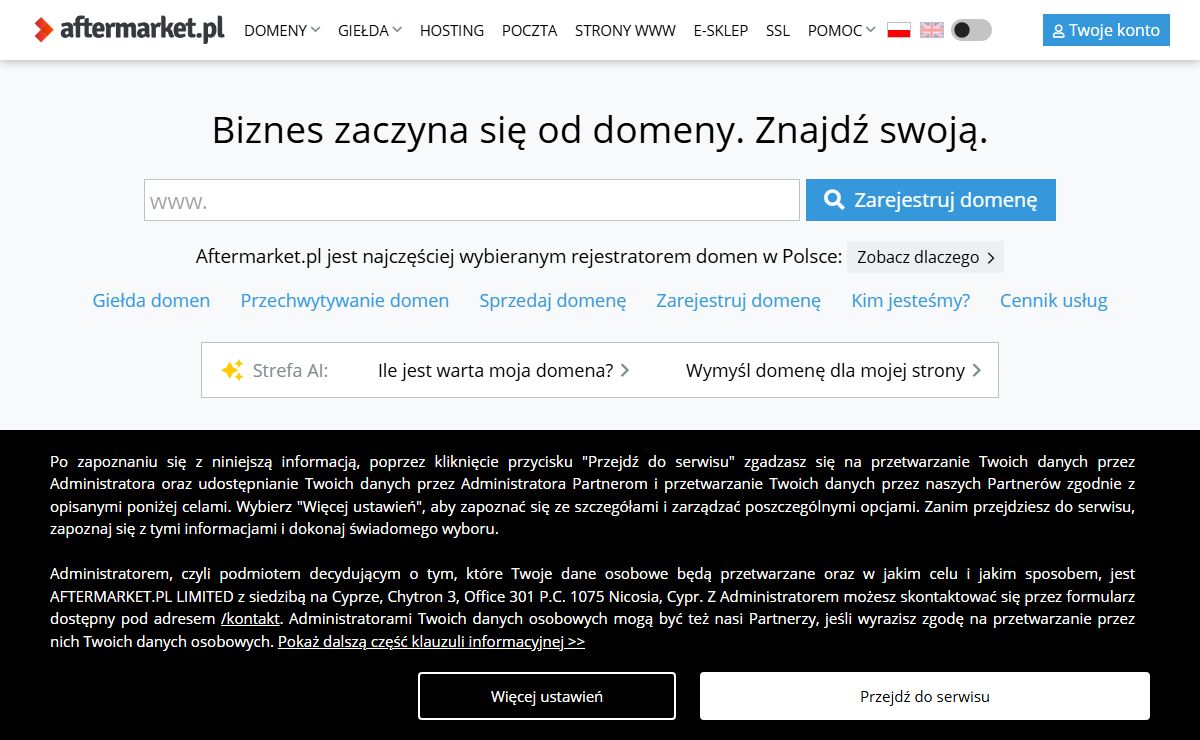Viewport: 1200px width, 740px height.
Task: Show Pokaż dalszą część klauzuli informacyjnej
Action: 431,642
